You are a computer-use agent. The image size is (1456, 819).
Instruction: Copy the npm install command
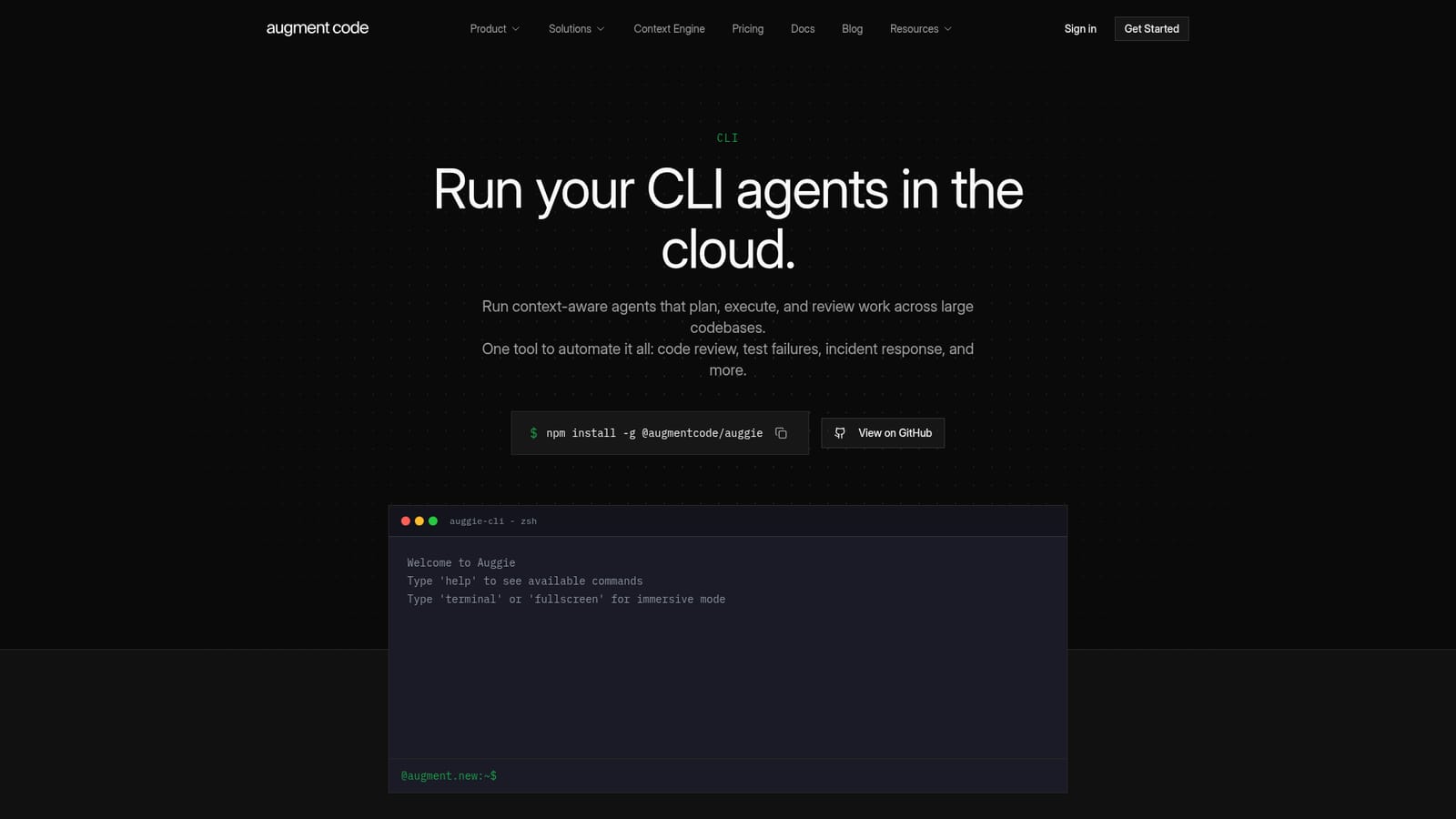point(781,433)
